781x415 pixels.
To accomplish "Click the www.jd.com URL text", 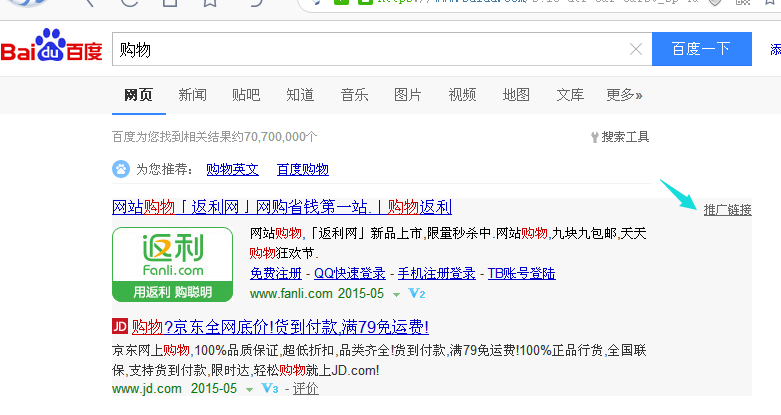I will point(146,389).
